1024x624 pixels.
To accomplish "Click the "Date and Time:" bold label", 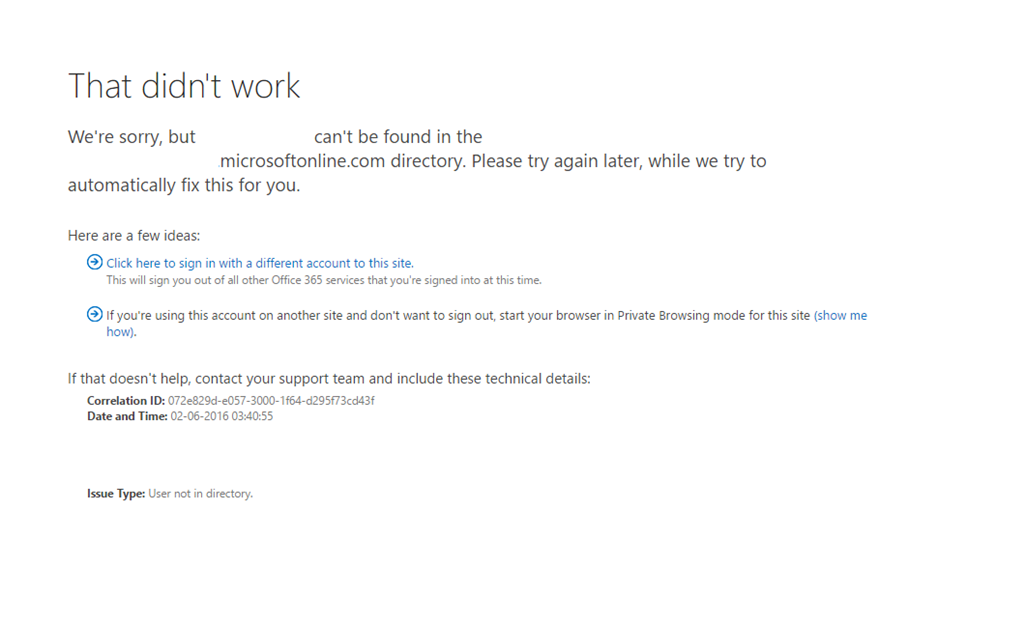I will 127,416.
